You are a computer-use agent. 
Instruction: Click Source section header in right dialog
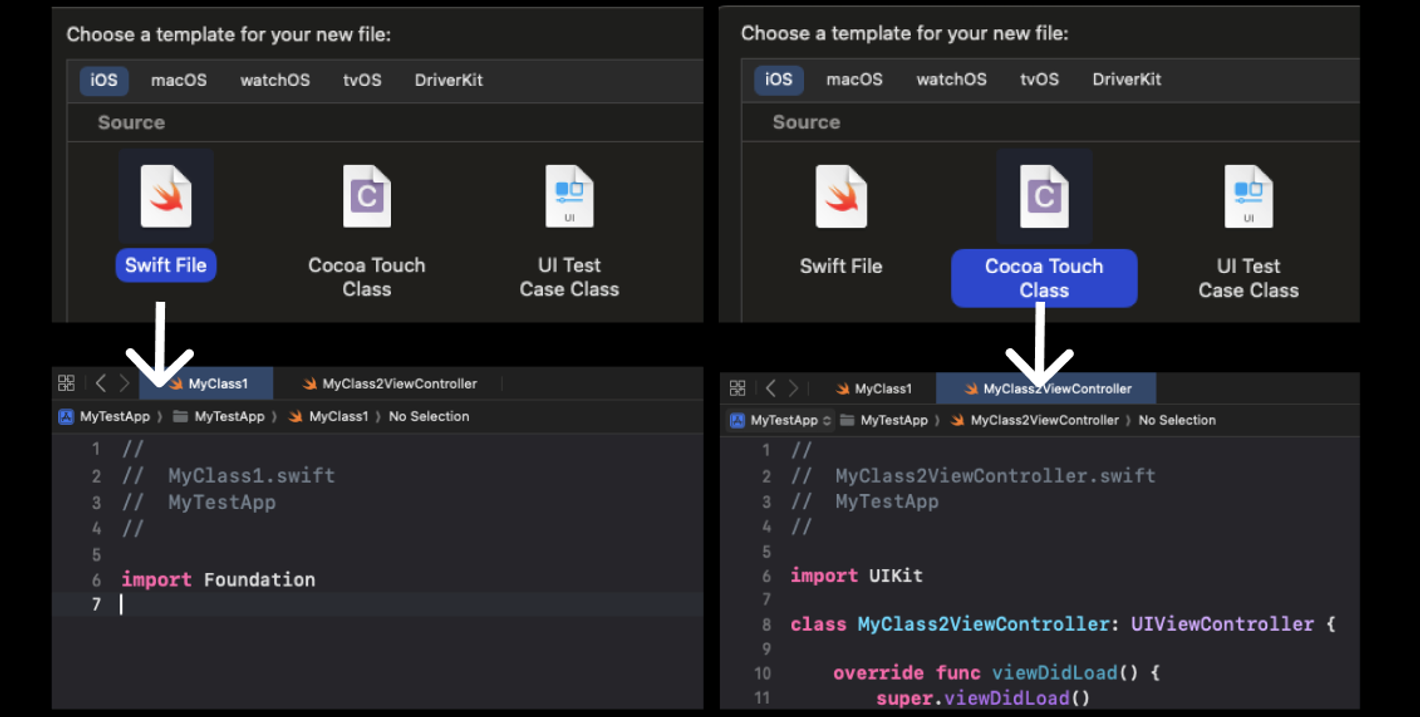[806, 122]
